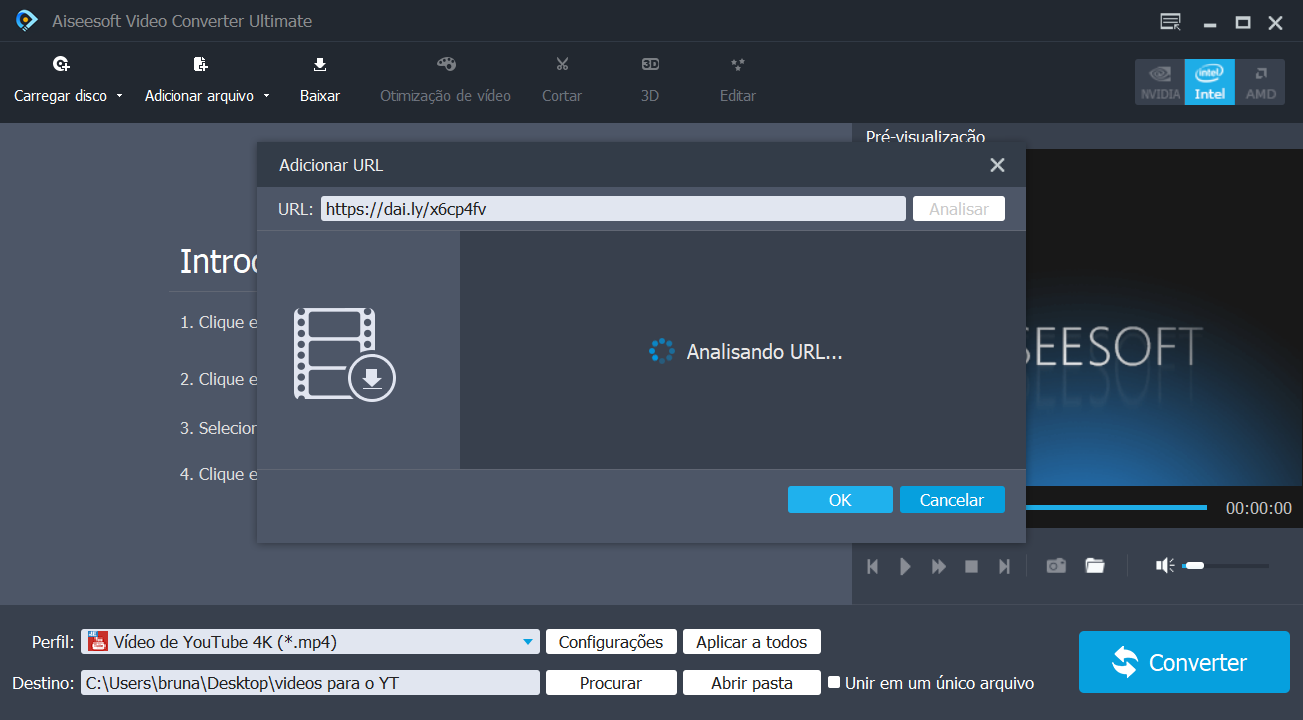The image size is (1303, 720).
Task: Click the 00:00:00 preview time display
Action: pos(1259,508)
